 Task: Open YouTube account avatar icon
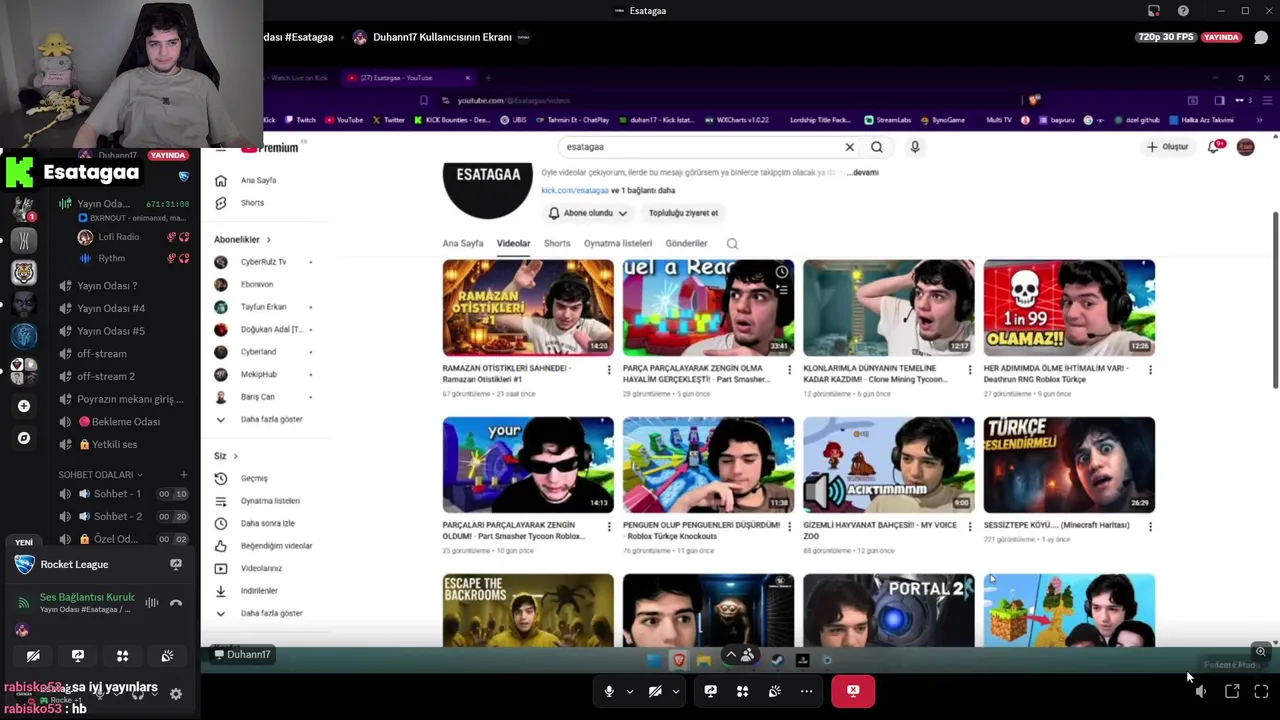click(x=1246, y=147)
